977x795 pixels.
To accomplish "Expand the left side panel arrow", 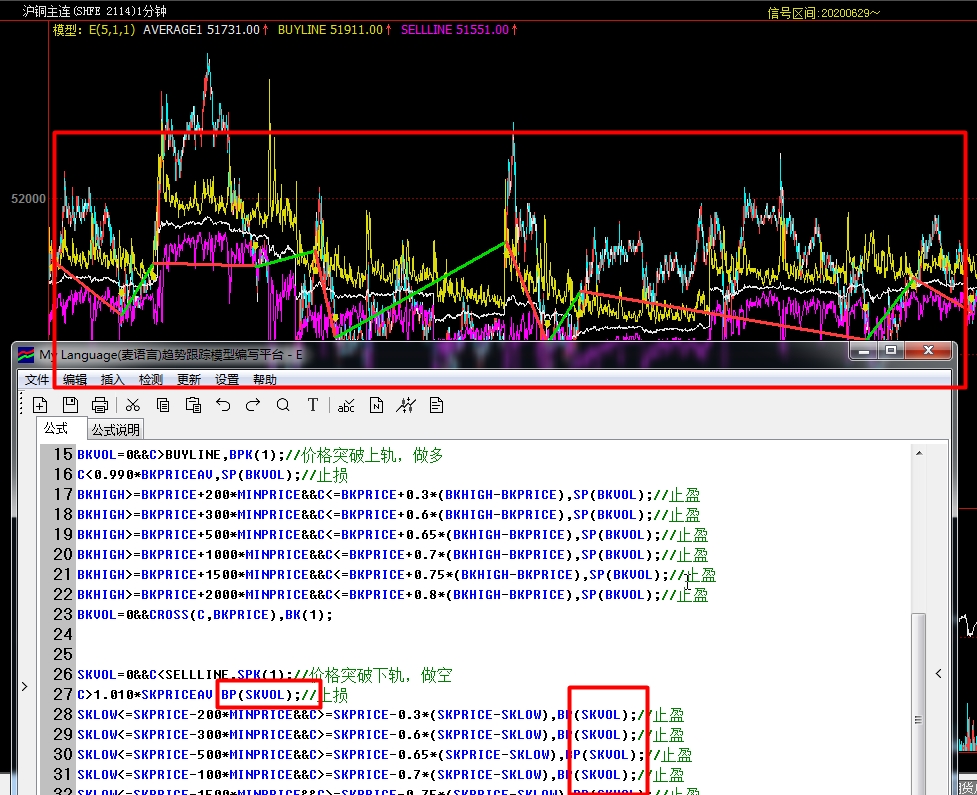I will point(25,686).
